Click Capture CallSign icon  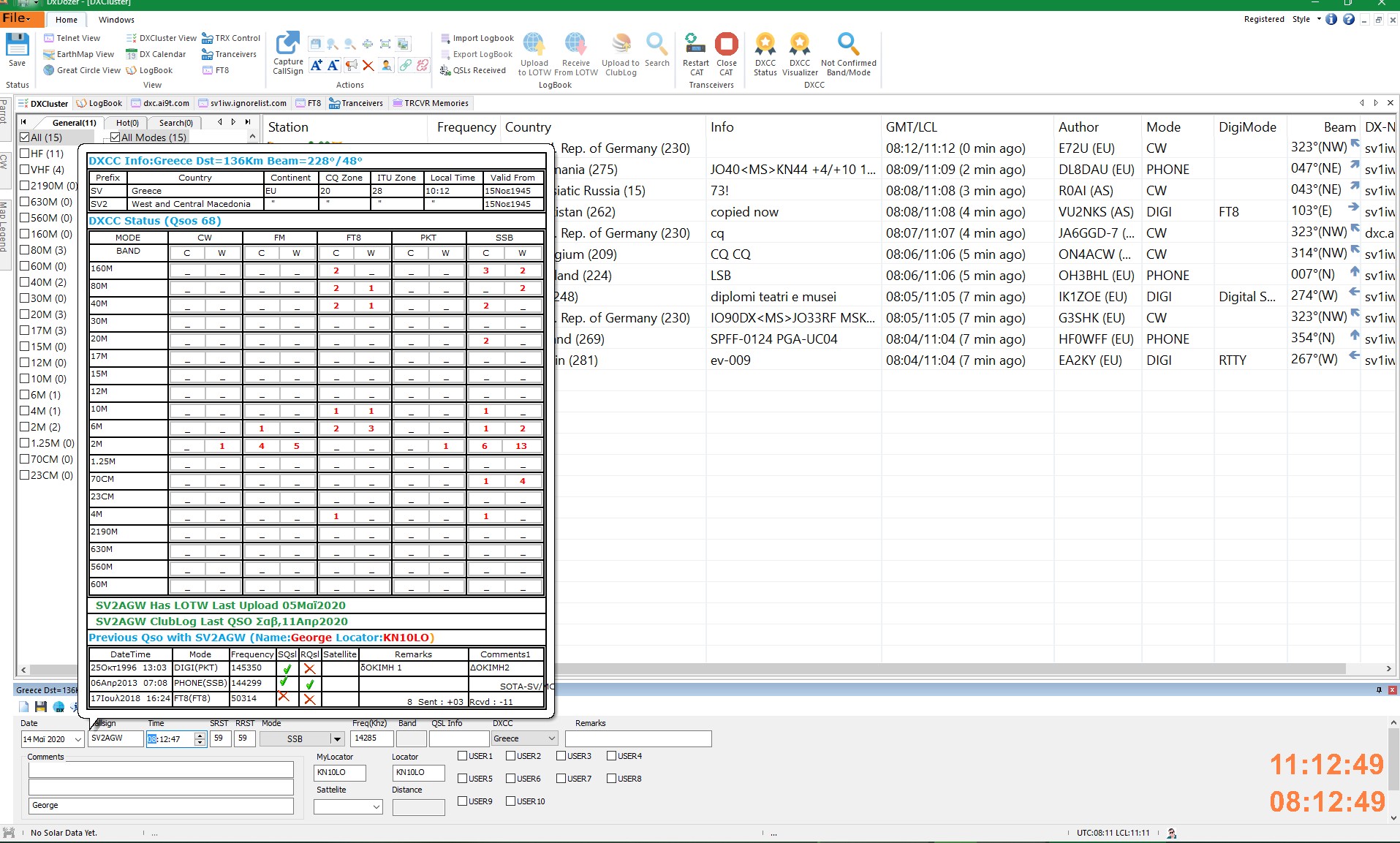click(x=288, y=53)
